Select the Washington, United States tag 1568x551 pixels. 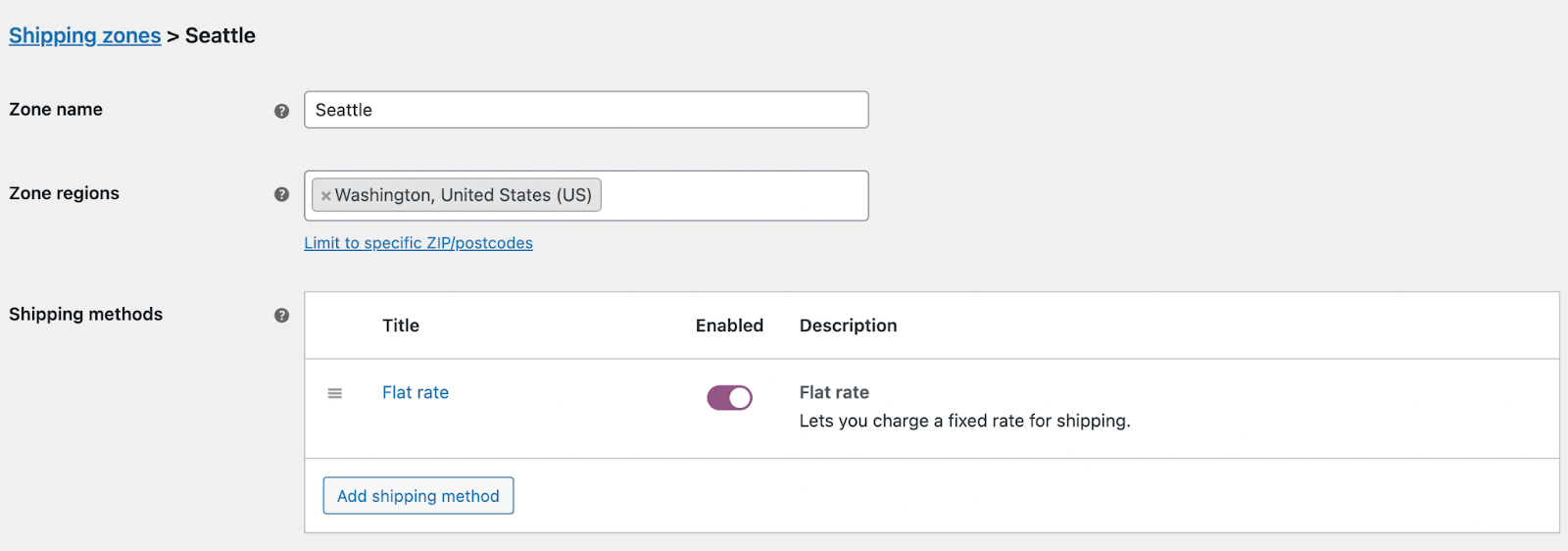click(463, 195)
